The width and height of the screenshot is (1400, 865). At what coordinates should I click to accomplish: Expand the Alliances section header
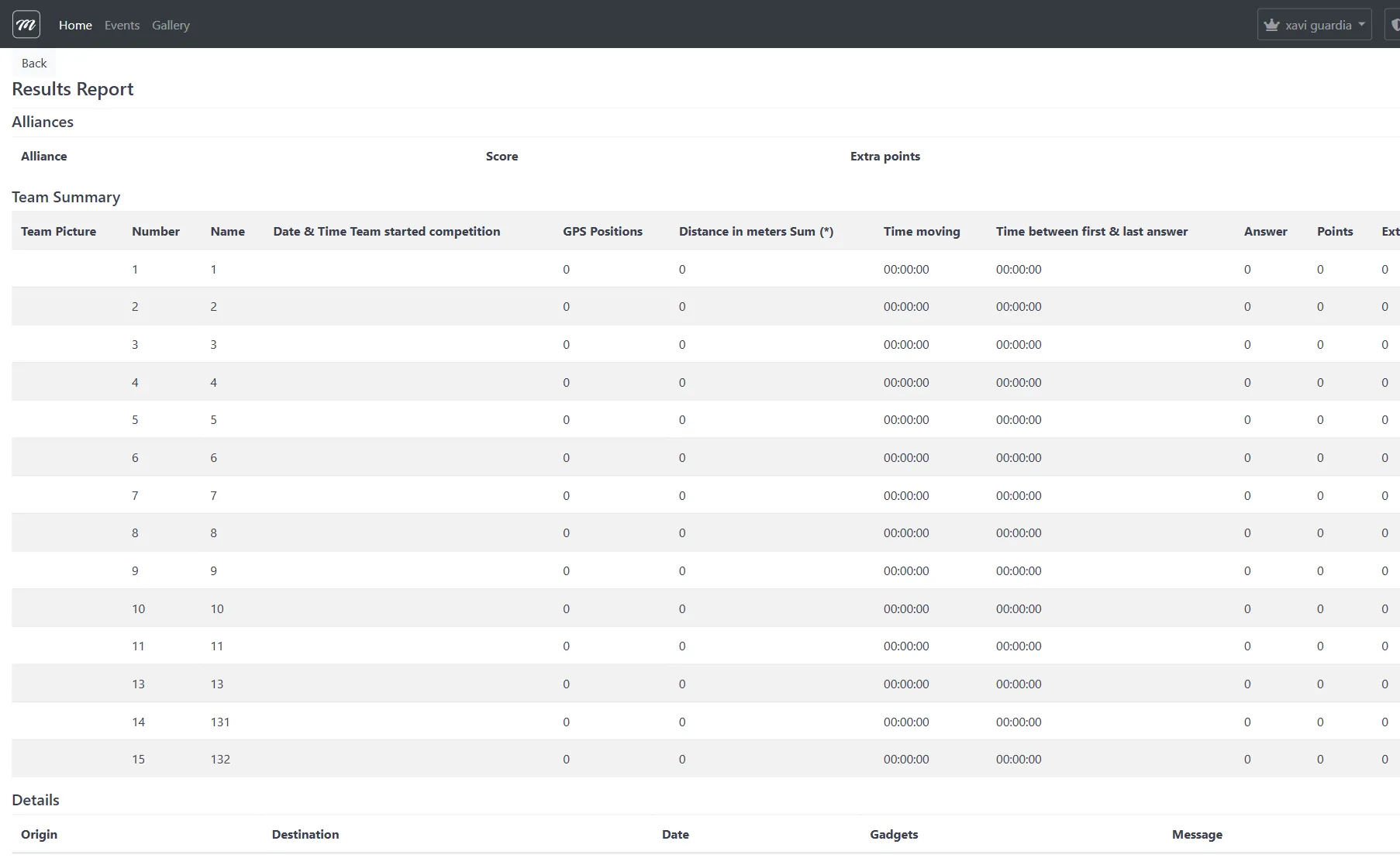click(x=43, y=122)
